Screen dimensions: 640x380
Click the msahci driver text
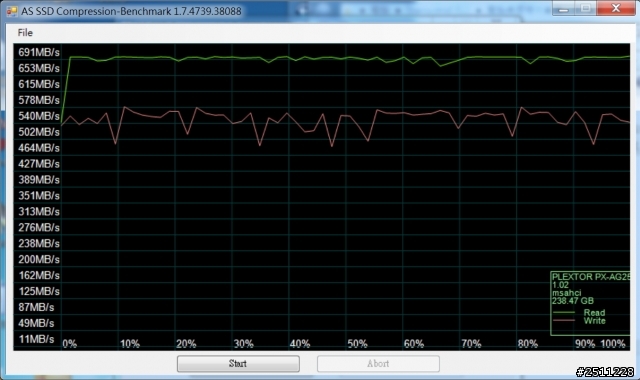567,293
